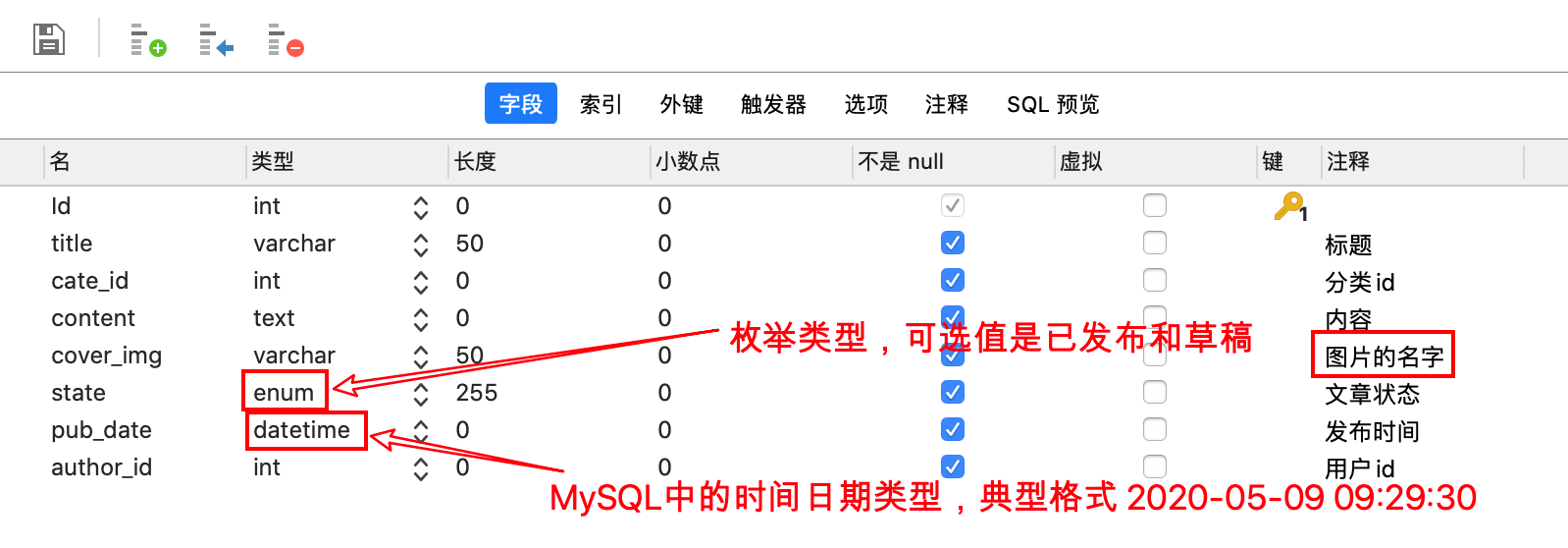Viewport: 1568px width, 548px height.
Task: Enable virtual checkbox for title
Action: [x=1155, y=243]
